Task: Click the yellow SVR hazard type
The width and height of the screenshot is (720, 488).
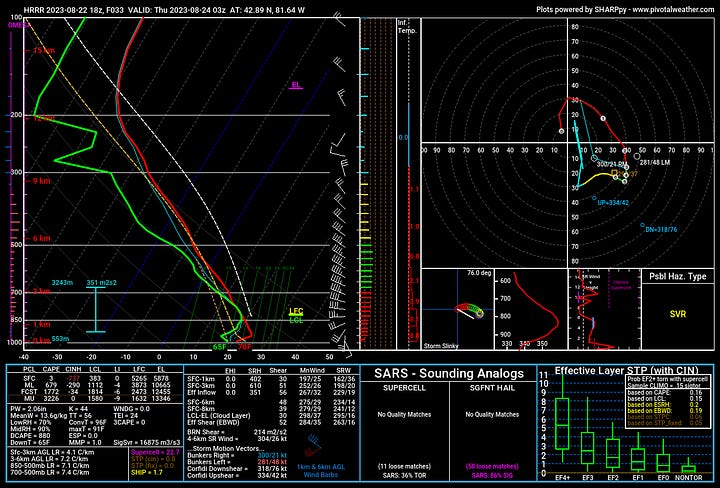Action: click(x=678, y=314)
